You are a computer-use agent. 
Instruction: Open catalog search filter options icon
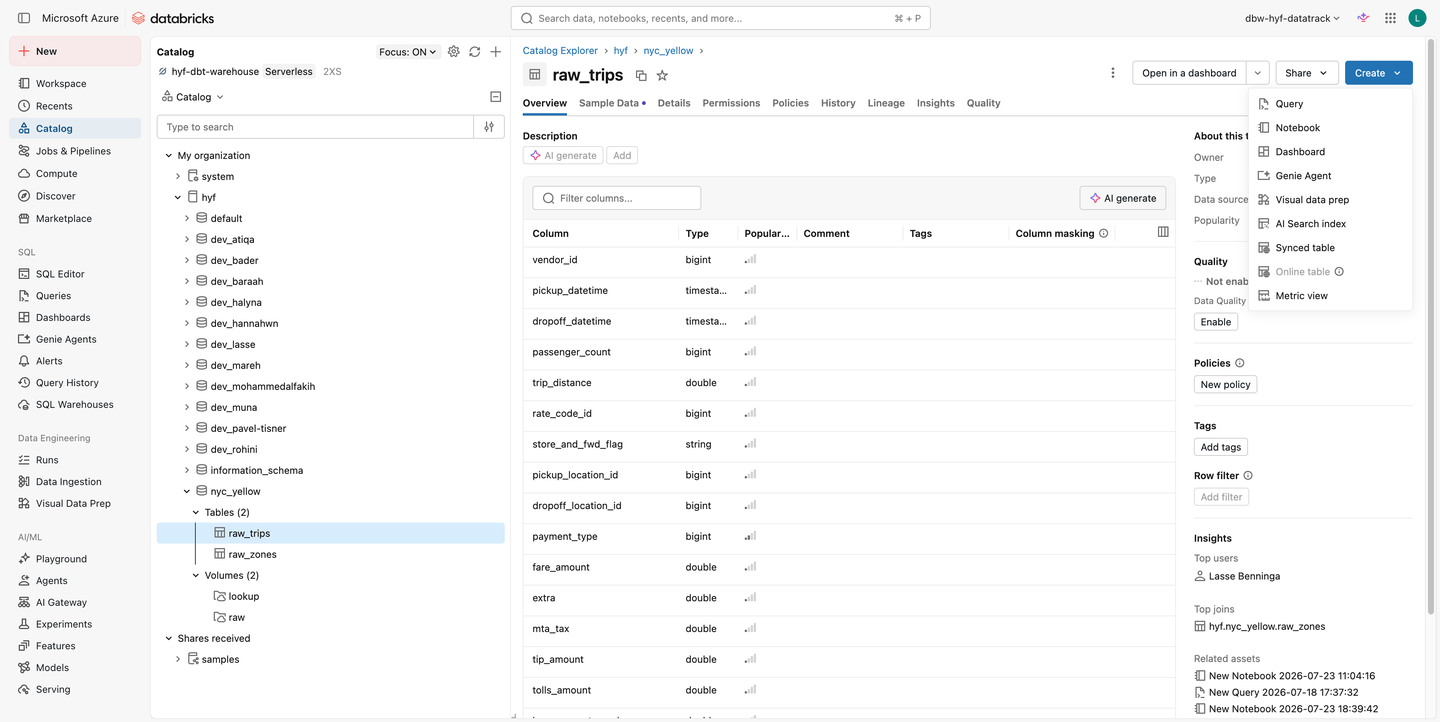tap(489, 127)
